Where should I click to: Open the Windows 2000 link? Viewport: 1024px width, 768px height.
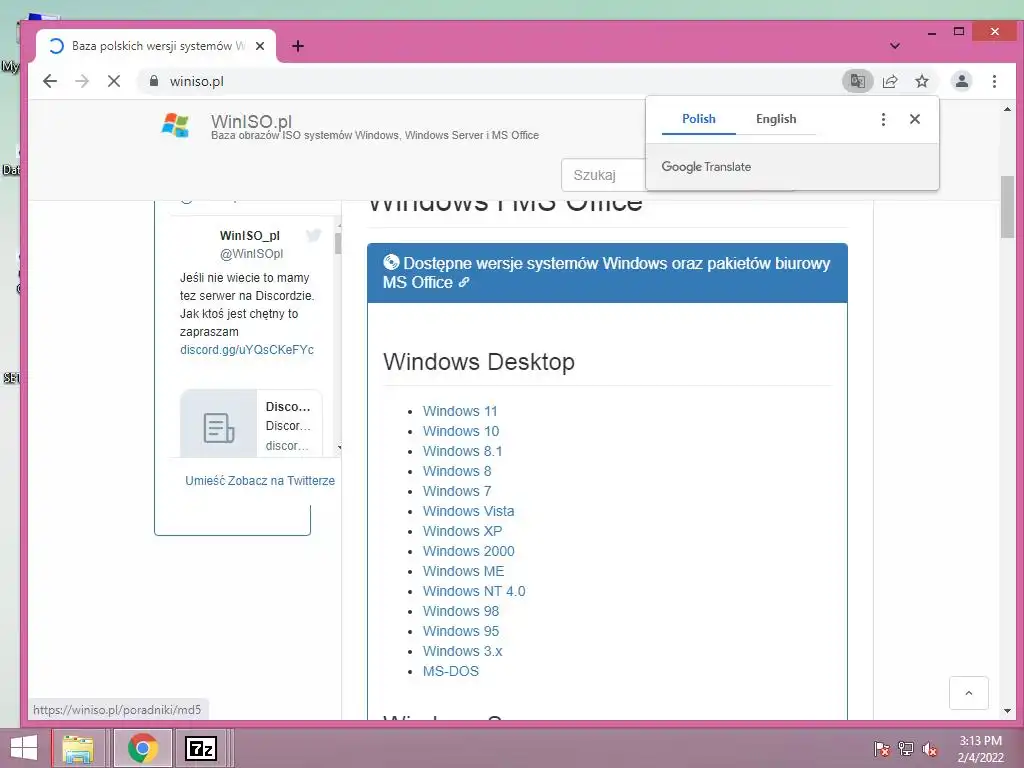click(468, 551)
